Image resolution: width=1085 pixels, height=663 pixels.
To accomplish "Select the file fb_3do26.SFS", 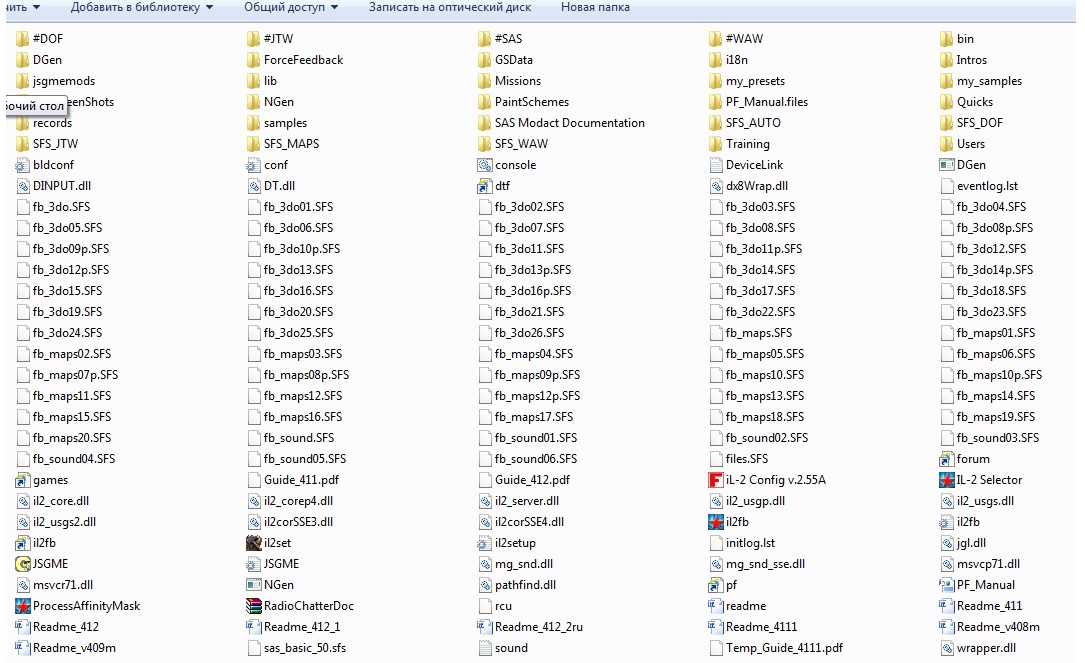I will 521,333.
